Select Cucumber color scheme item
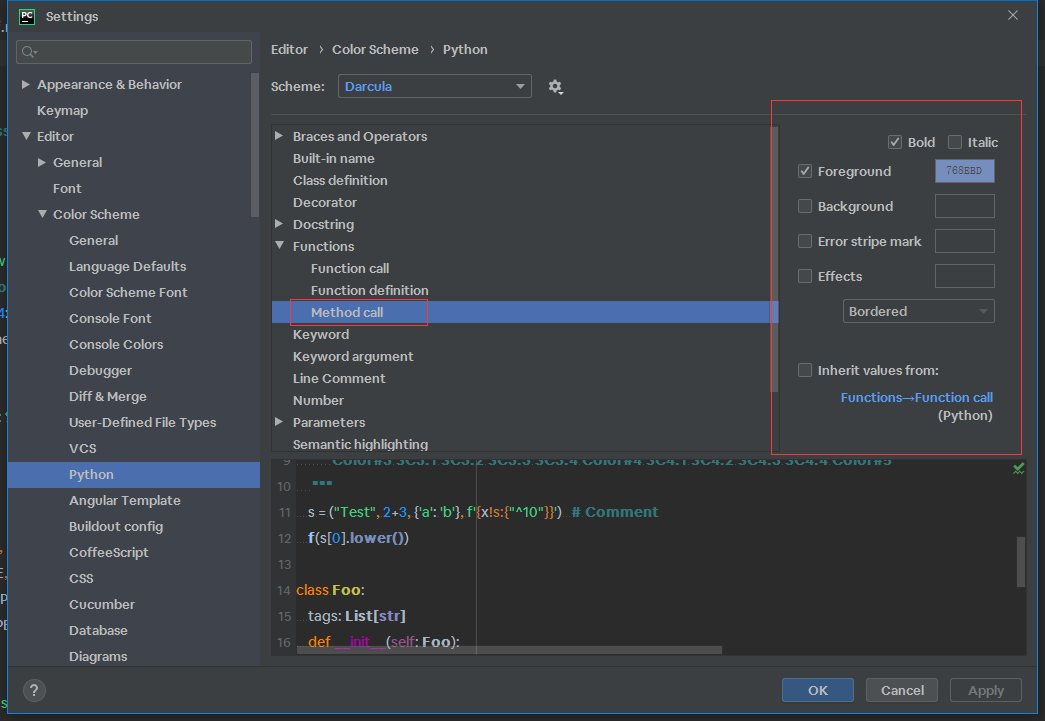Image resolution: width=1045 pixels, height=721 pixels. (102, 604)
